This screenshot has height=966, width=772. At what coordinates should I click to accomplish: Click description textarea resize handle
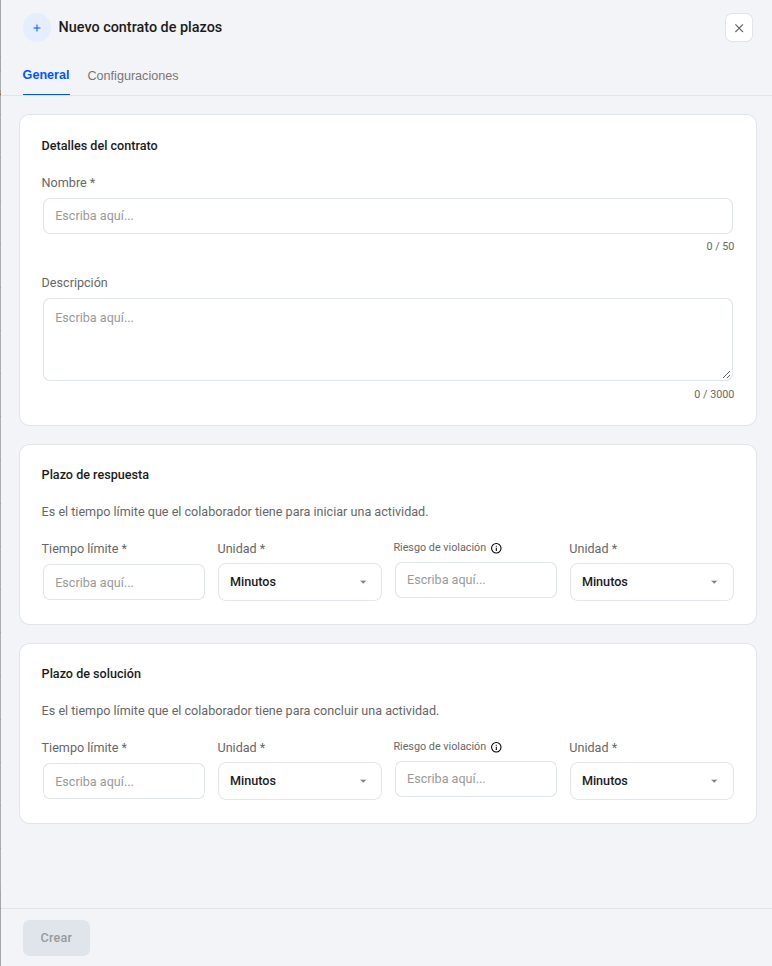[726, 374]
